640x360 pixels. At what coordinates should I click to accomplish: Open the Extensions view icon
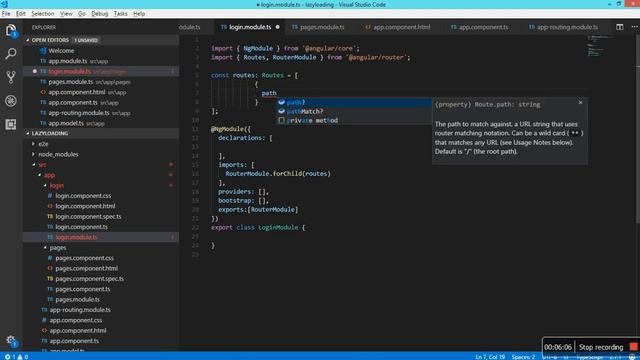pyautogui.click(x=11, y=124)
